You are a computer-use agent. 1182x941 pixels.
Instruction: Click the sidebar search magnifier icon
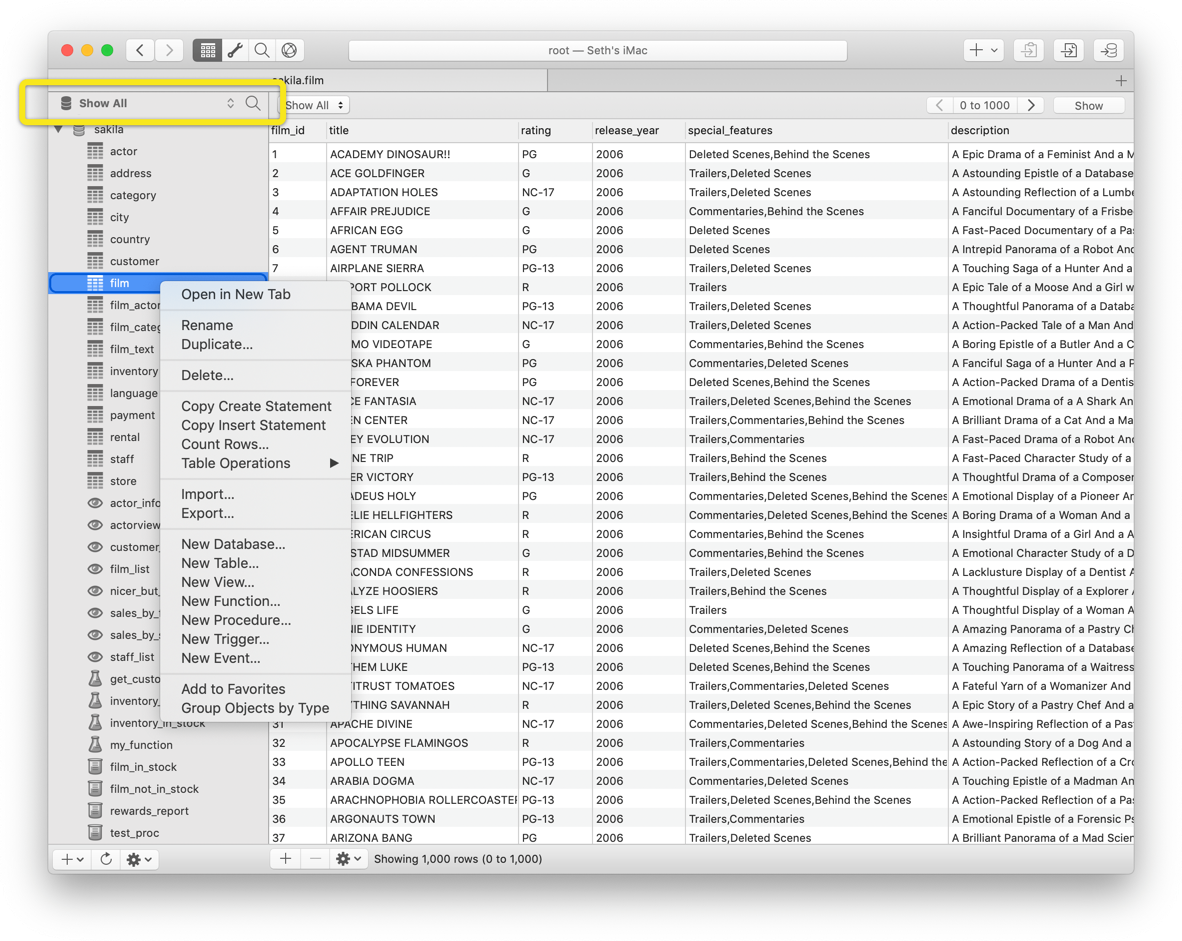point(253,103)
